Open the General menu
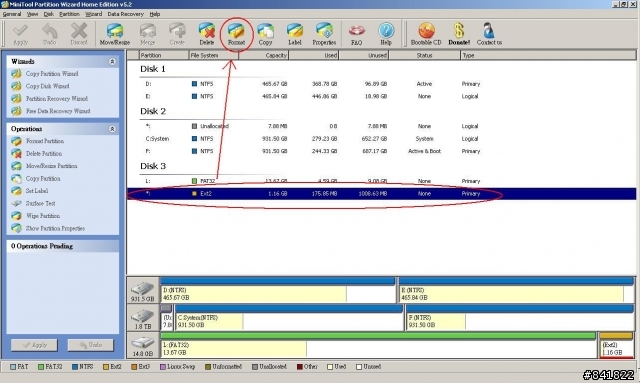640x383 pixels. pos(12,14)
